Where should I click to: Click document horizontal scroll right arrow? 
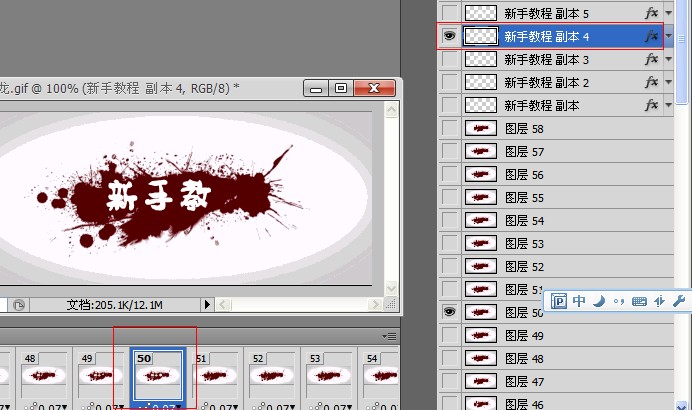[x=375, y=305]
